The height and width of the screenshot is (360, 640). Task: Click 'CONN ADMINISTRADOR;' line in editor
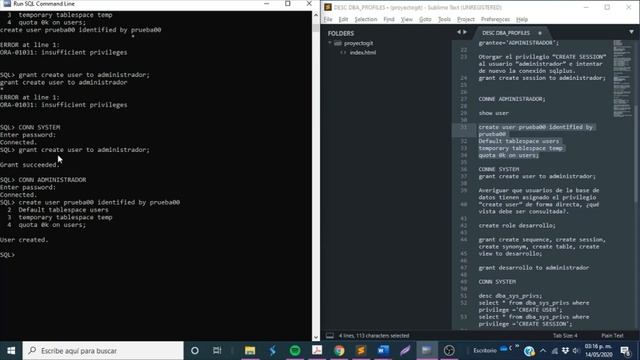[512, 99]
